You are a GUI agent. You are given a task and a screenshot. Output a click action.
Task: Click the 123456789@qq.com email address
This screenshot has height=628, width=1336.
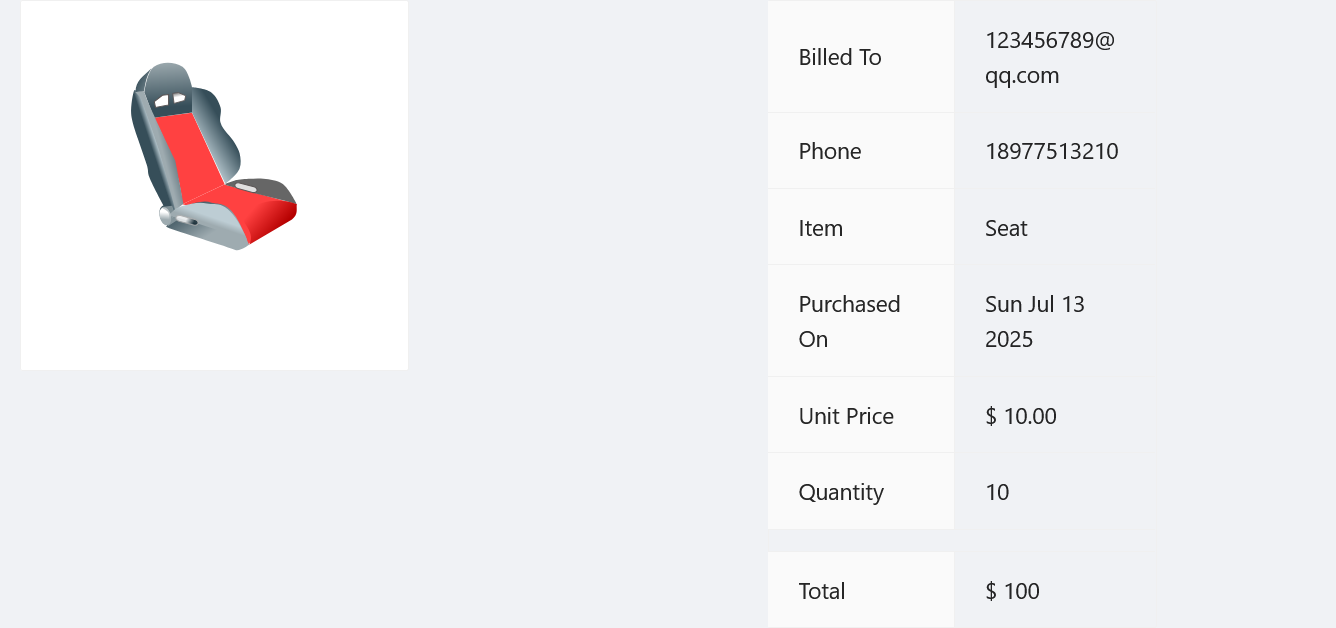click(x=1049, y=58)
